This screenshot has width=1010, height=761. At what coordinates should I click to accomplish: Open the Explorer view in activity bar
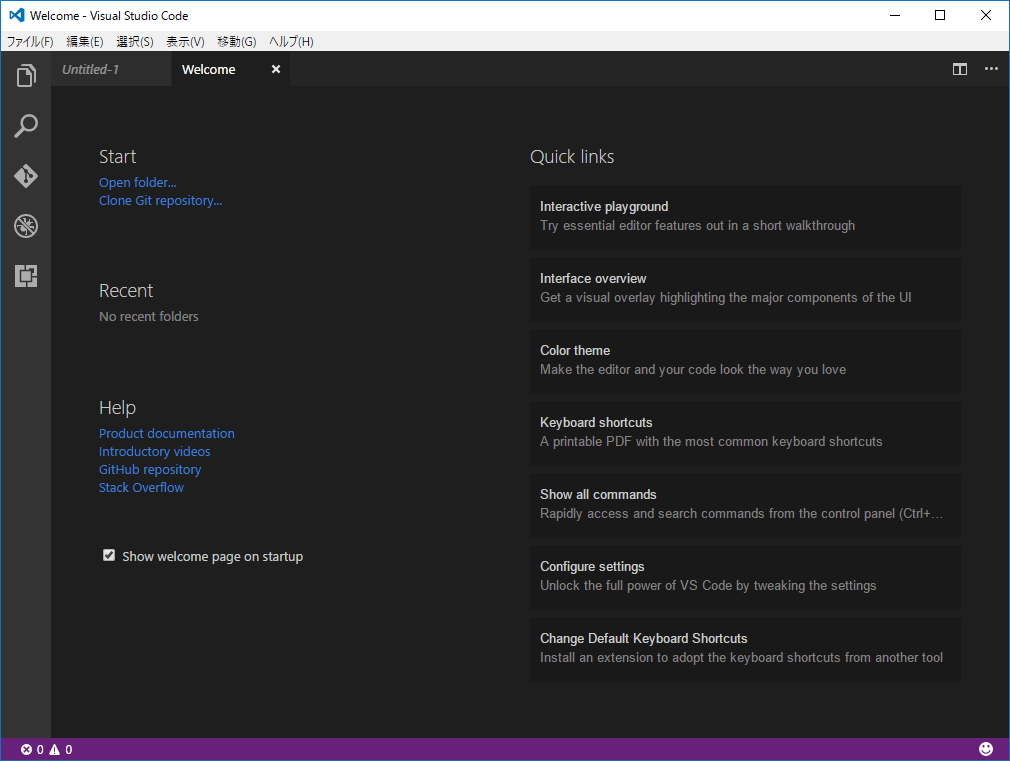[26, 75]
